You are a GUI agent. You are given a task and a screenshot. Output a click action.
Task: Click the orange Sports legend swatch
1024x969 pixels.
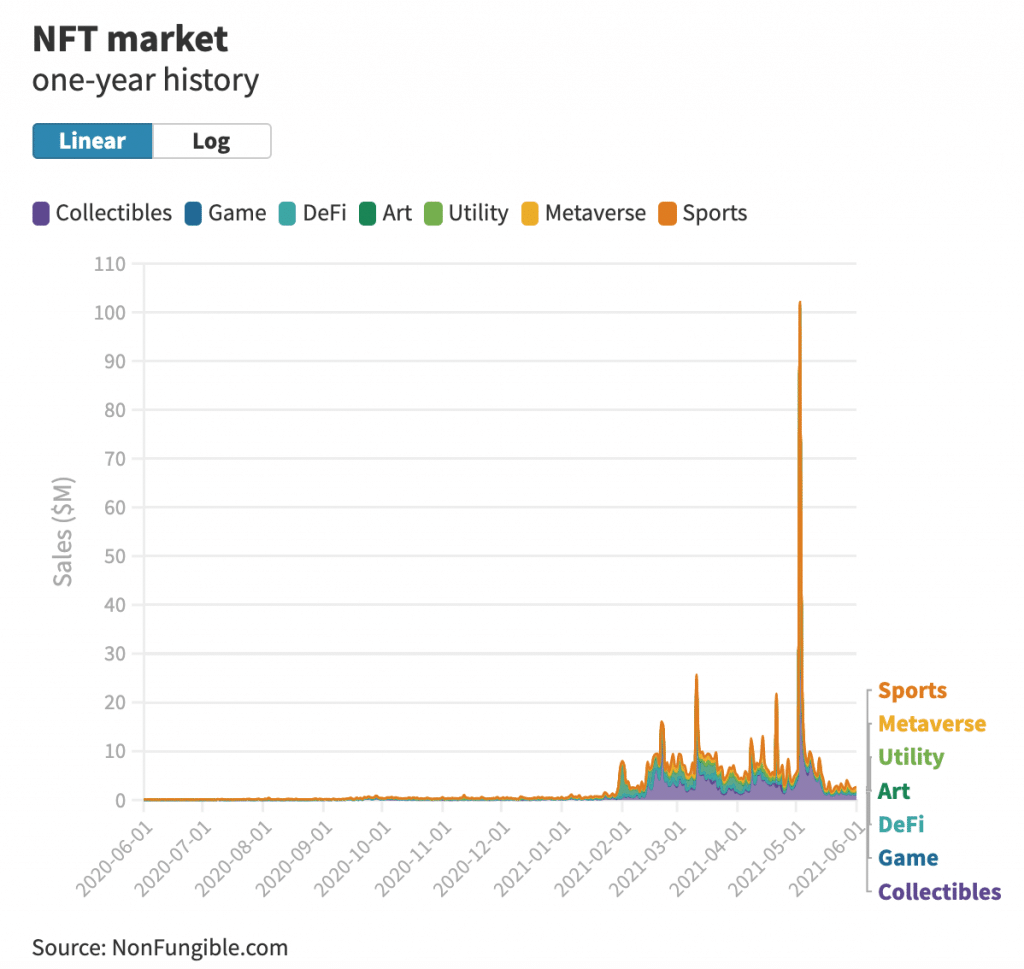pos(668,213)
